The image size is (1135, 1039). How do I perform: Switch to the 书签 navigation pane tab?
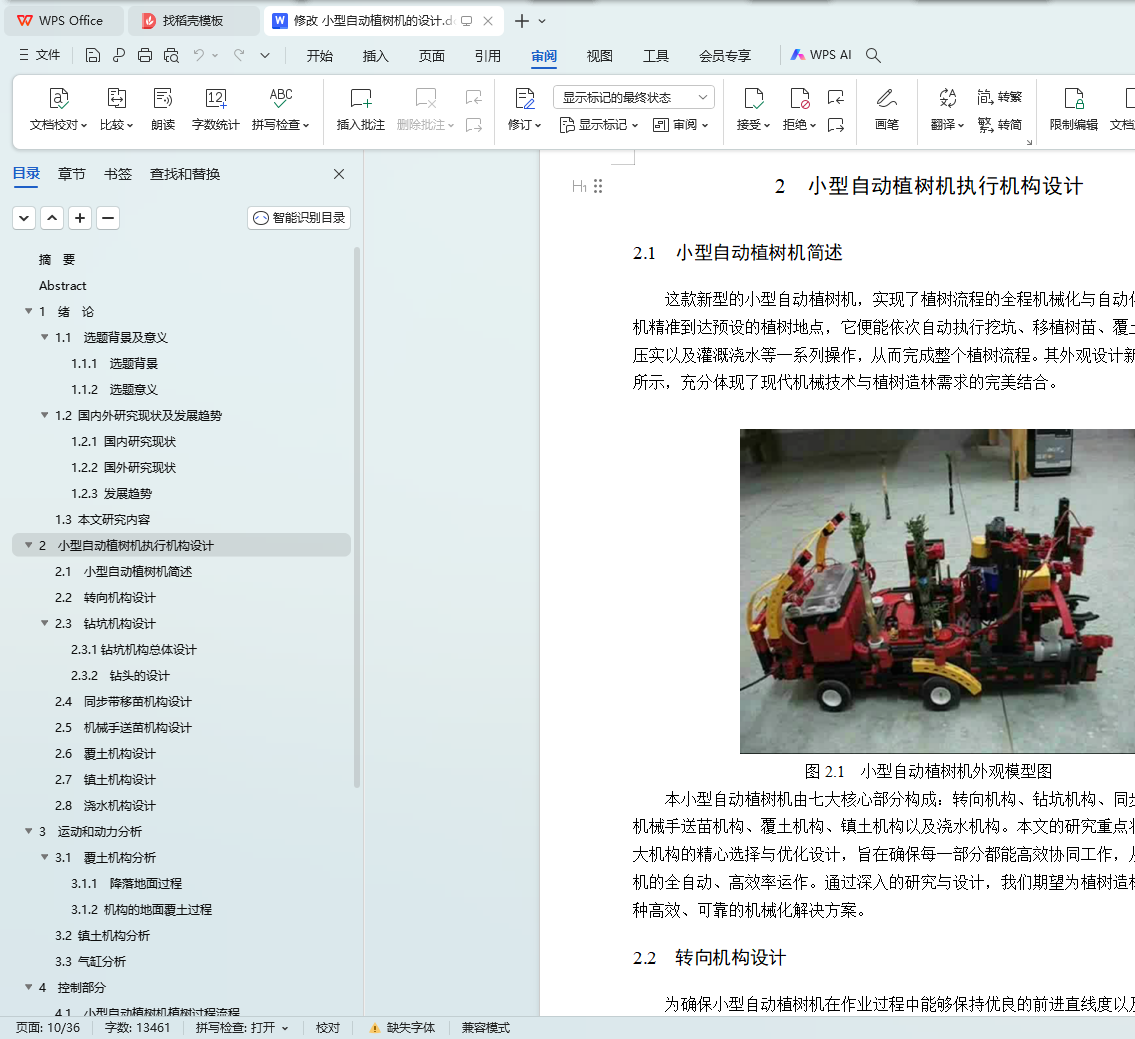[x=117, y=174]
